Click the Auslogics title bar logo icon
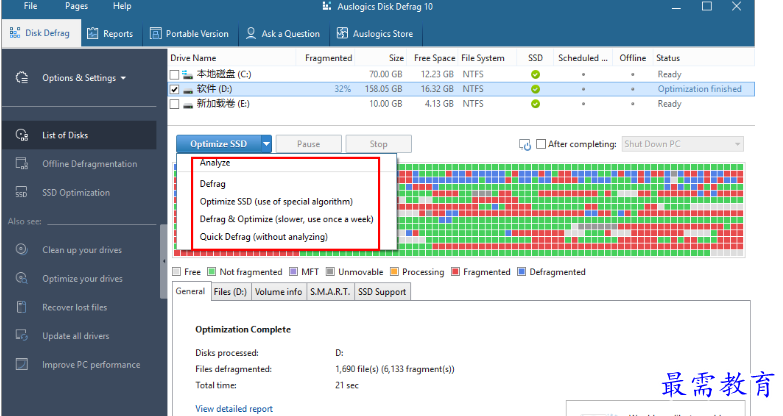 click(327, 6)
